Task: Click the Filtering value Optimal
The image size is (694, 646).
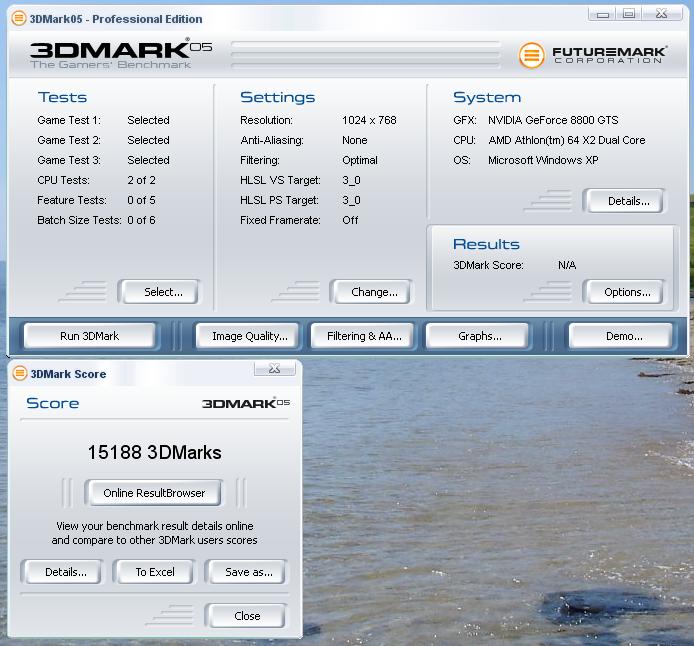Action: (x=360, y=160)
